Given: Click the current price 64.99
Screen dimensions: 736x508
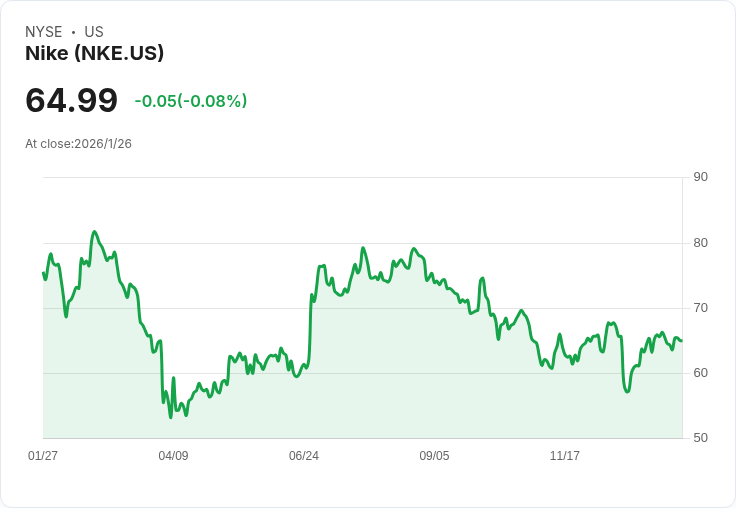Looking at the screenshot, I should (x=71, y=100).
